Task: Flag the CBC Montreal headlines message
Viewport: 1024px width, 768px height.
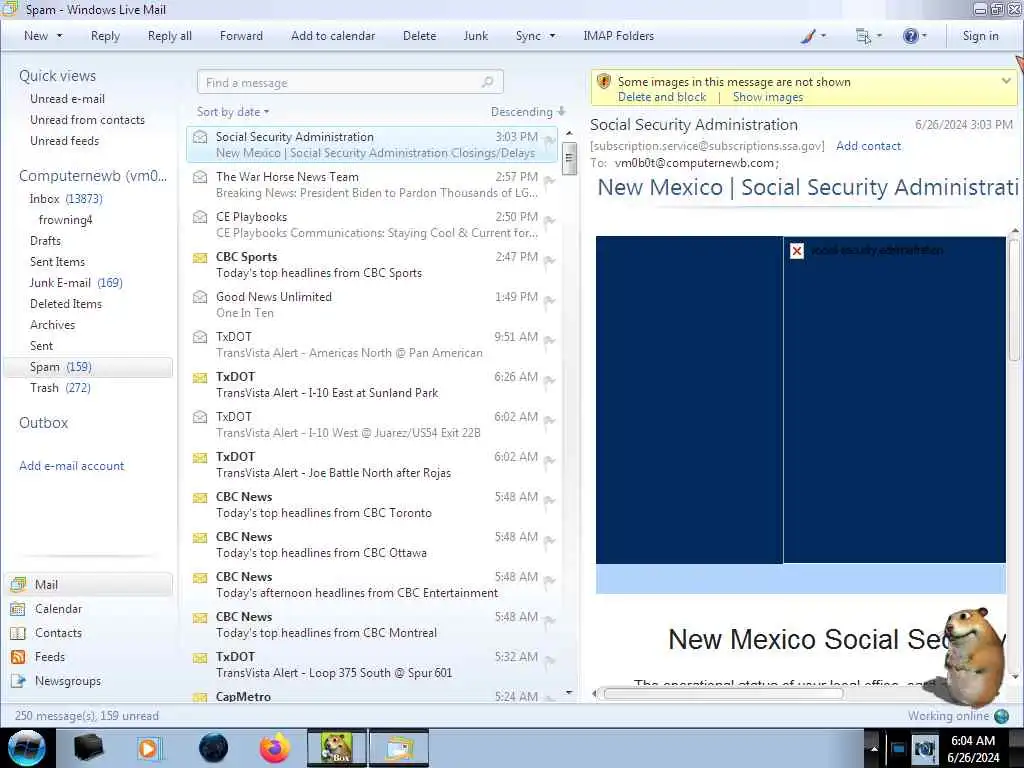Action: [550, 620]
